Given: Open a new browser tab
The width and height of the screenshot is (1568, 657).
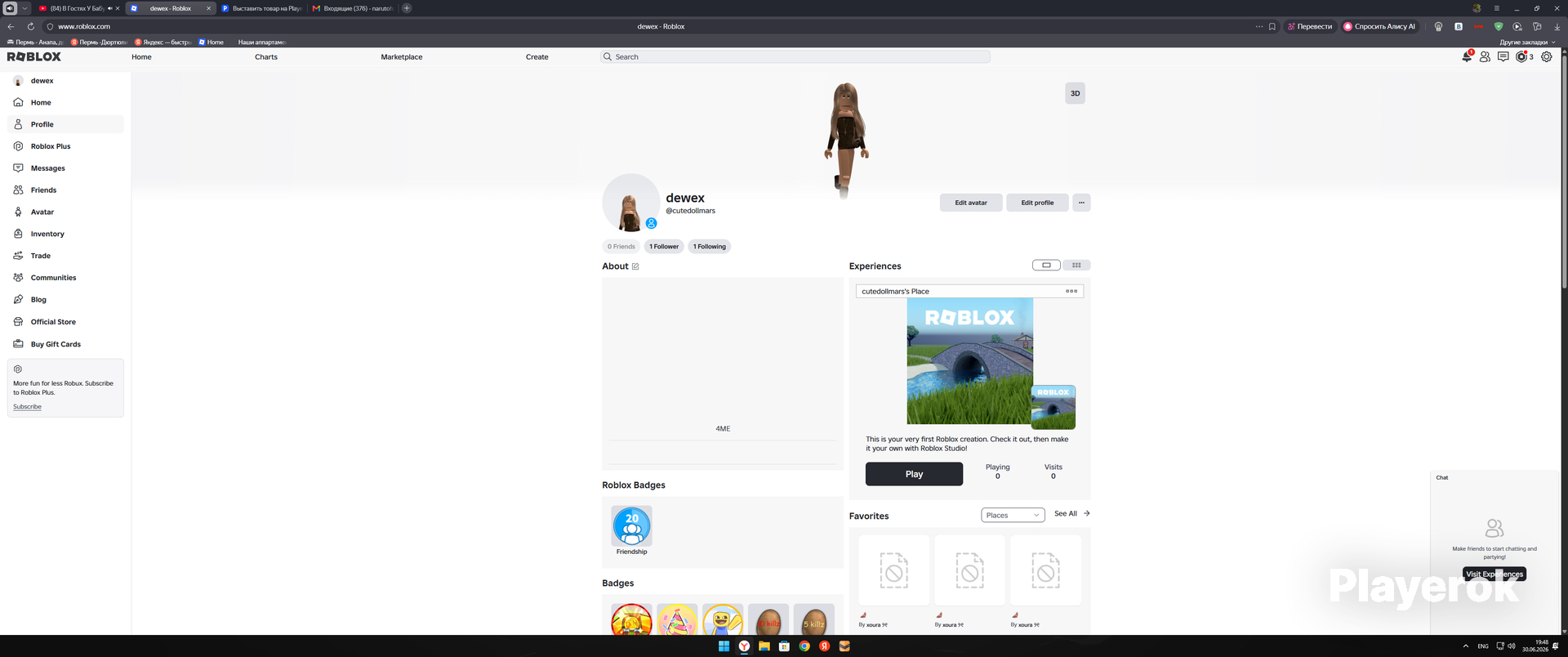Looking at the screenshot, I should (x=407, y=8).
